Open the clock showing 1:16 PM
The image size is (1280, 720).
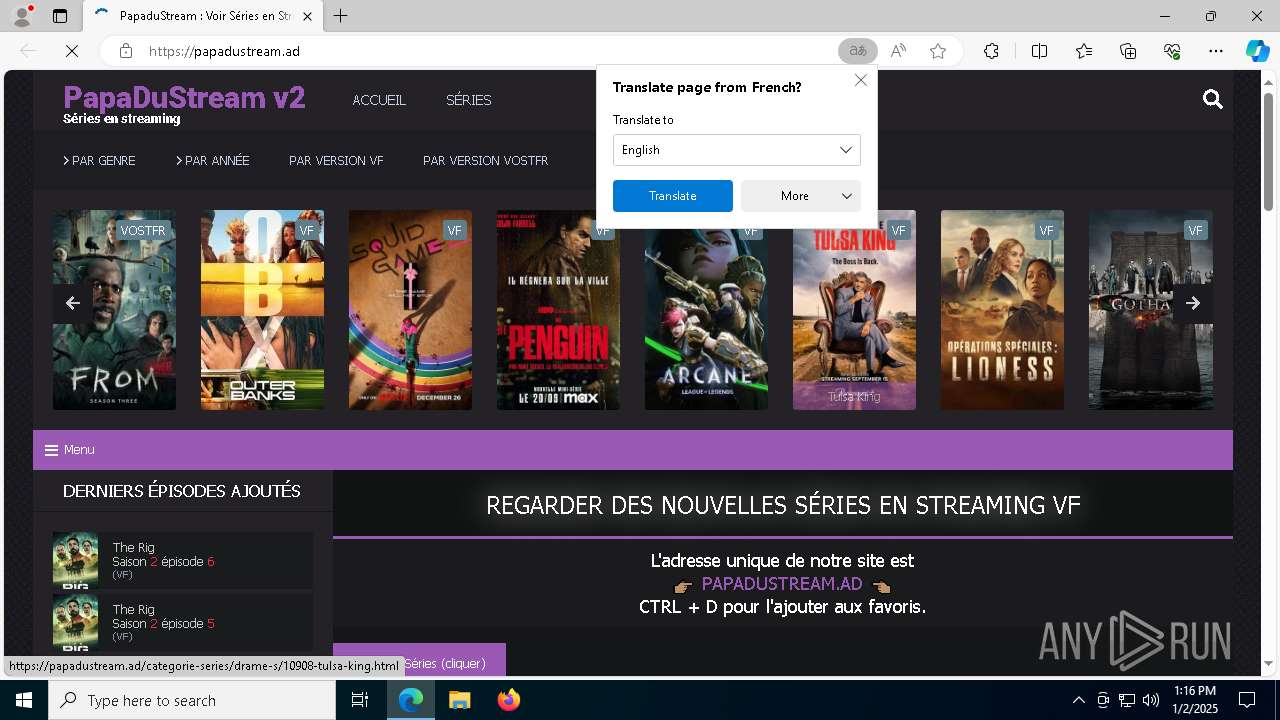[x=1195, y=700]
